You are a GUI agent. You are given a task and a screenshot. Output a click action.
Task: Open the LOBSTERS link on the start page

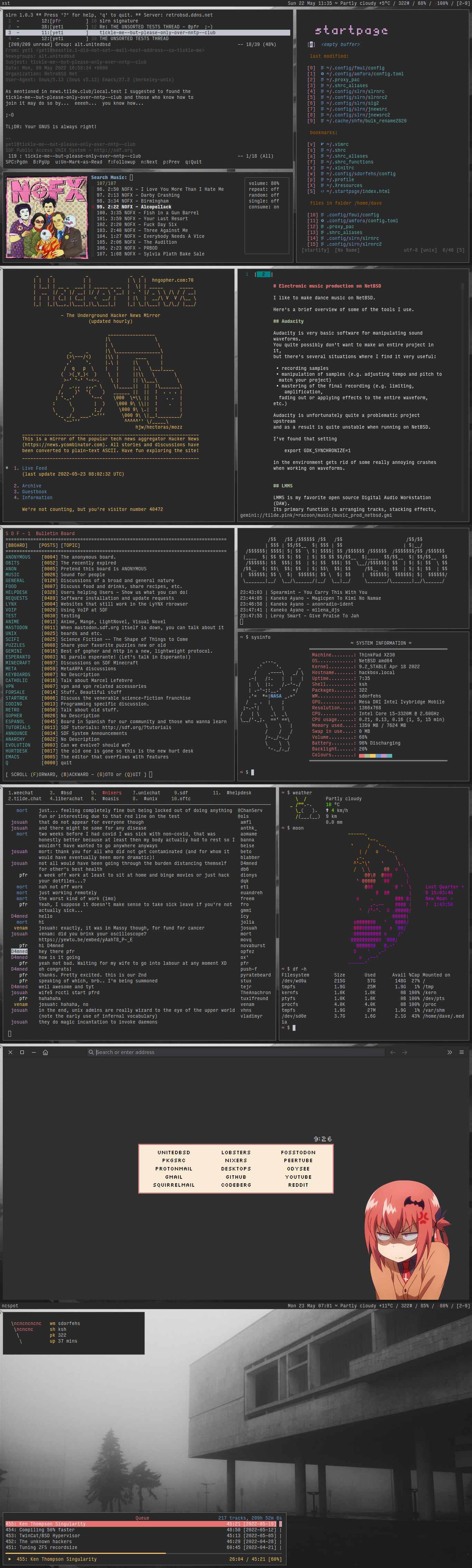(236, 1152)
